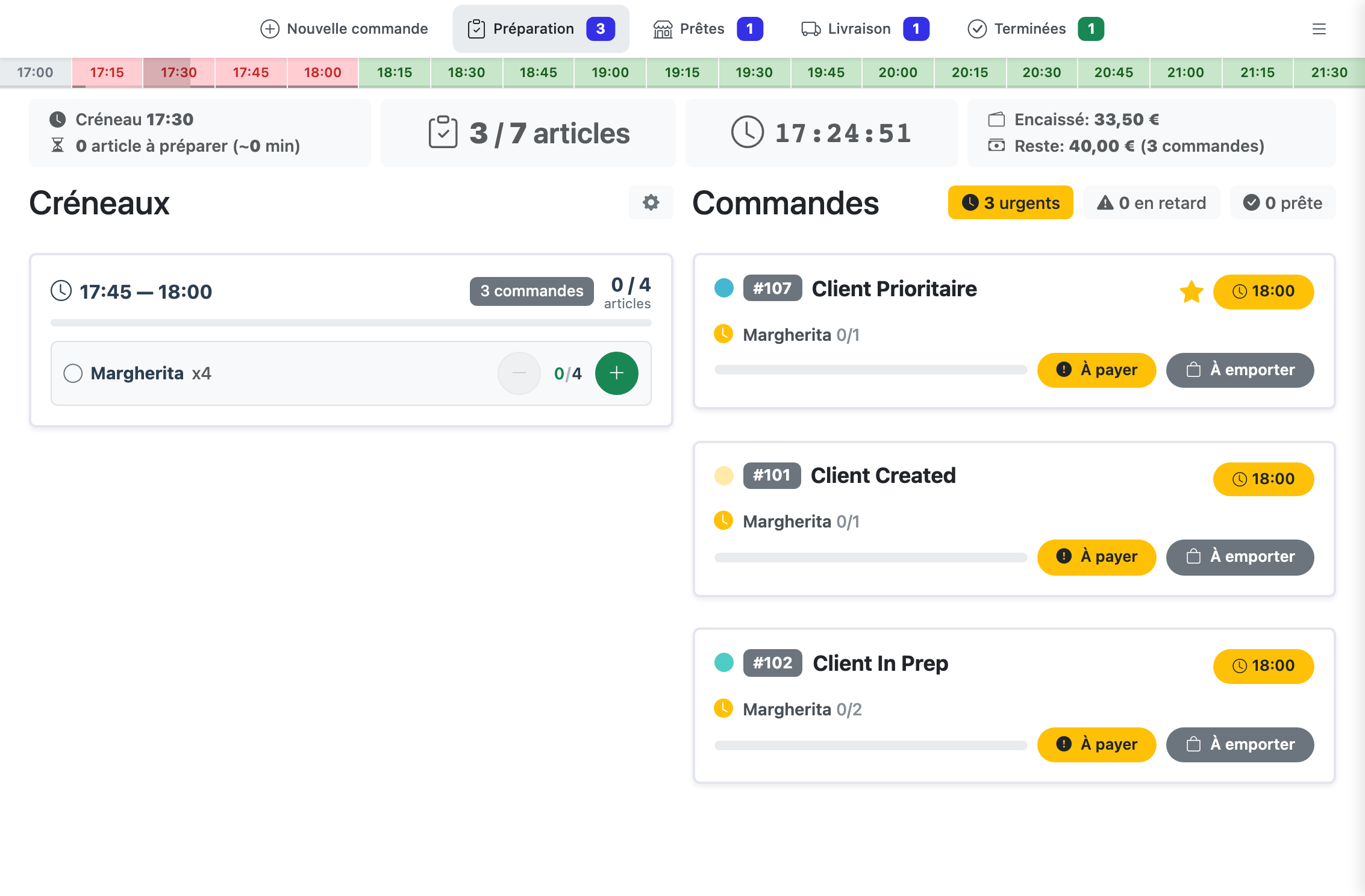Click the teal status dot on order #102

click(x=723, y=662)
